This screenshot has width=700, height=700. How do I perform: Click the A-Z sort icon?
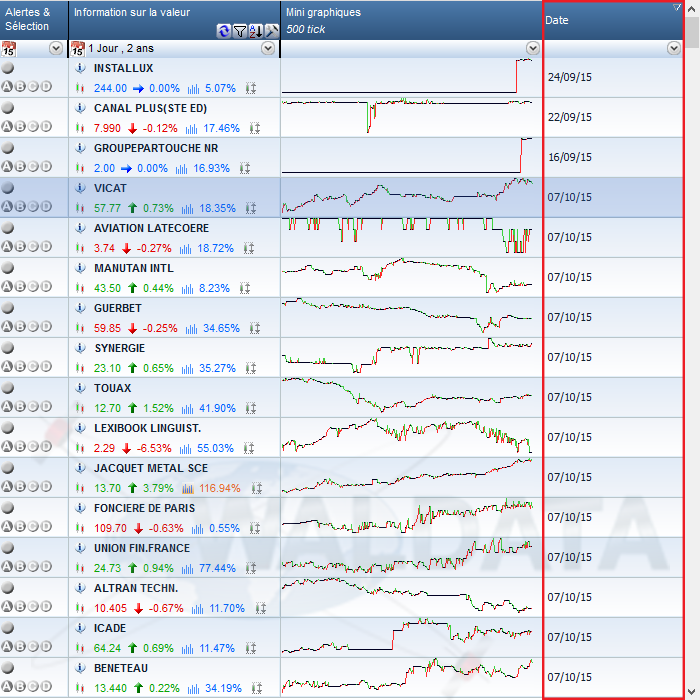256,31
